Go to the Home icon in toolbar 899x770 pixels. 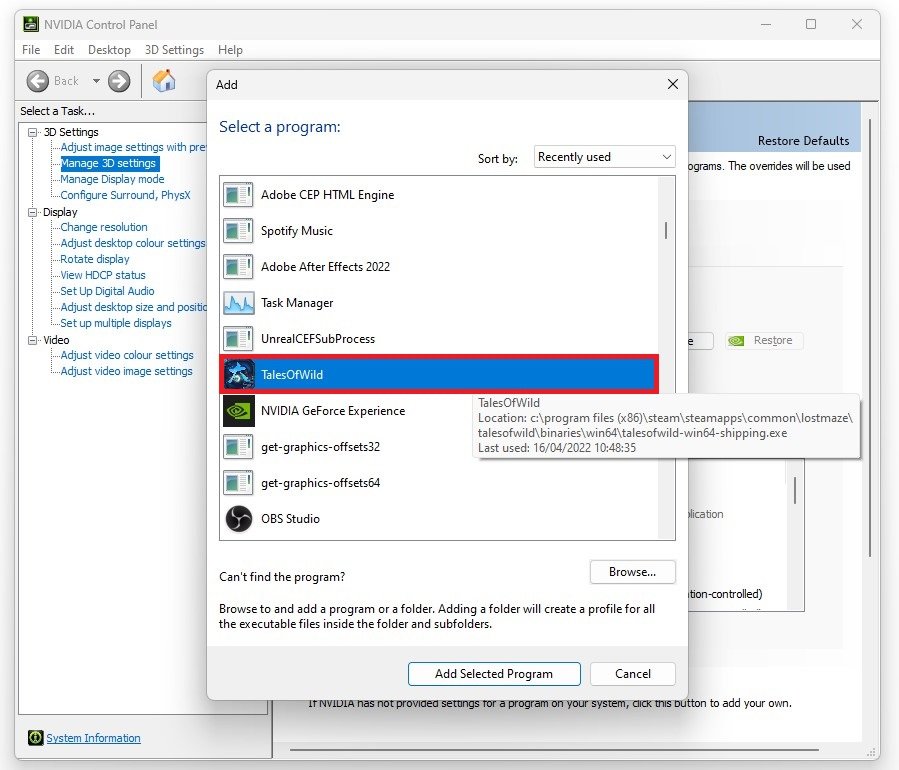163,81
